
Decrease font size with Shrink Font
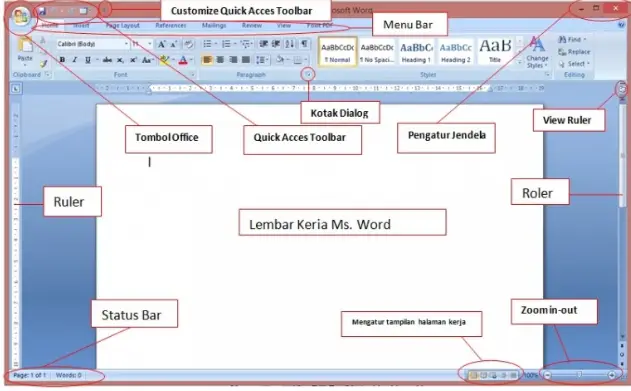(x=174, y=44)
